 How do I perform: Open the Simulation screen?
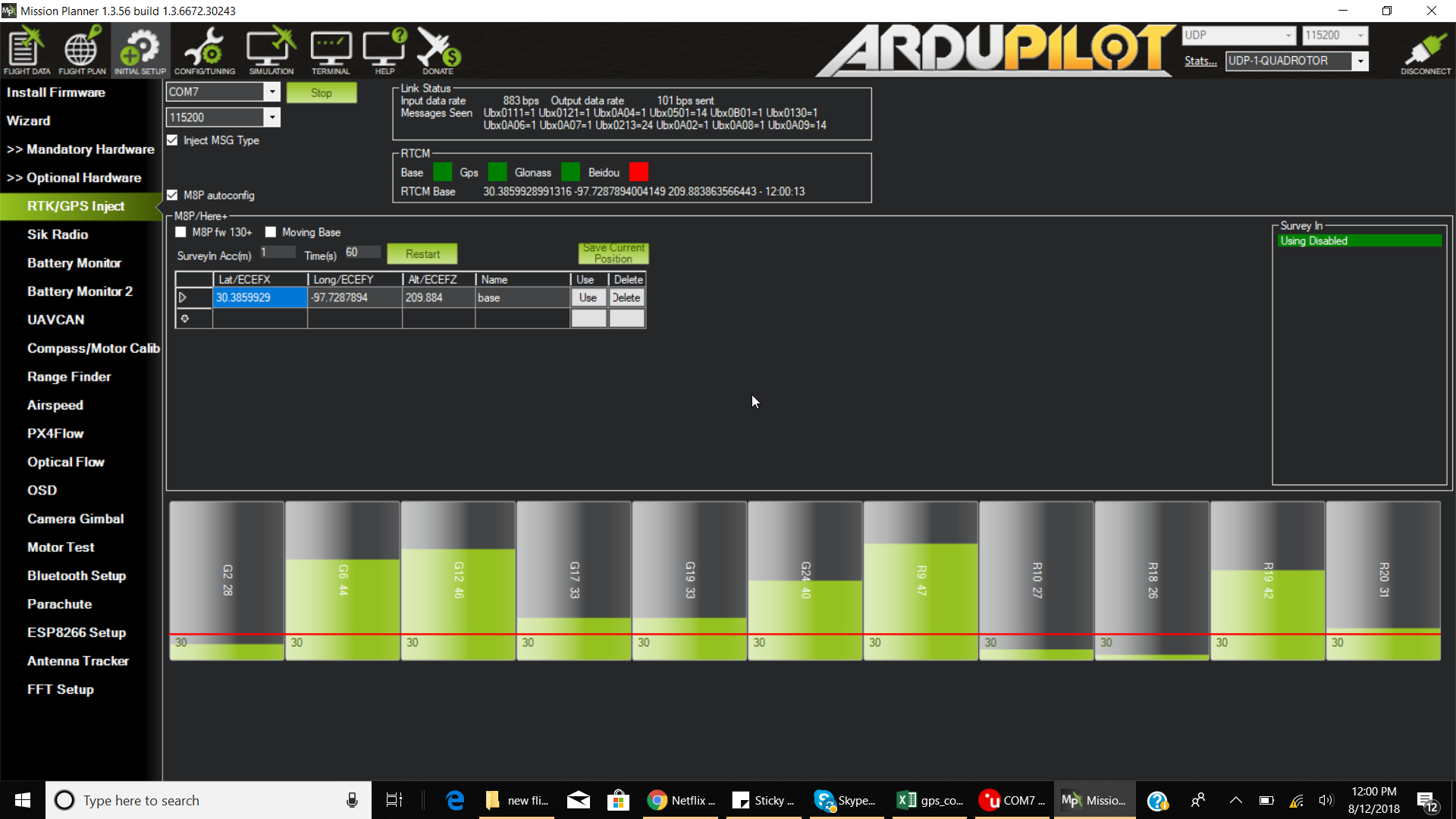pyautogui.click(x=270, y=49)
